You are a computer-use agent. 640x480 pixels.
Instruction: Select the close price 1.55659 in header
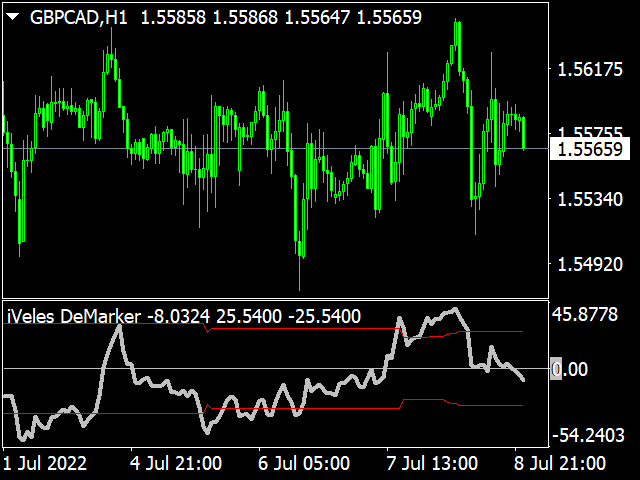pos(389,18)
